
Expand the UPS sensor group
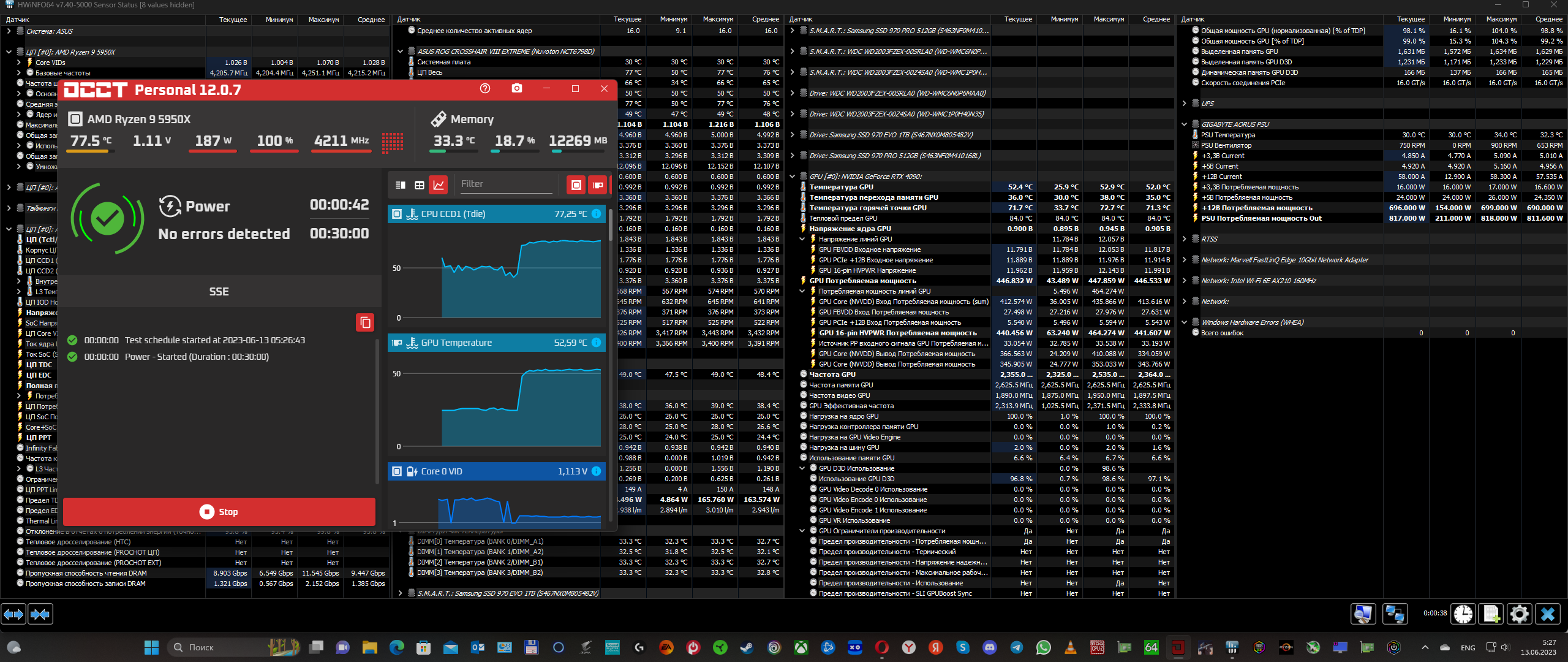[x=1184, y=104]
